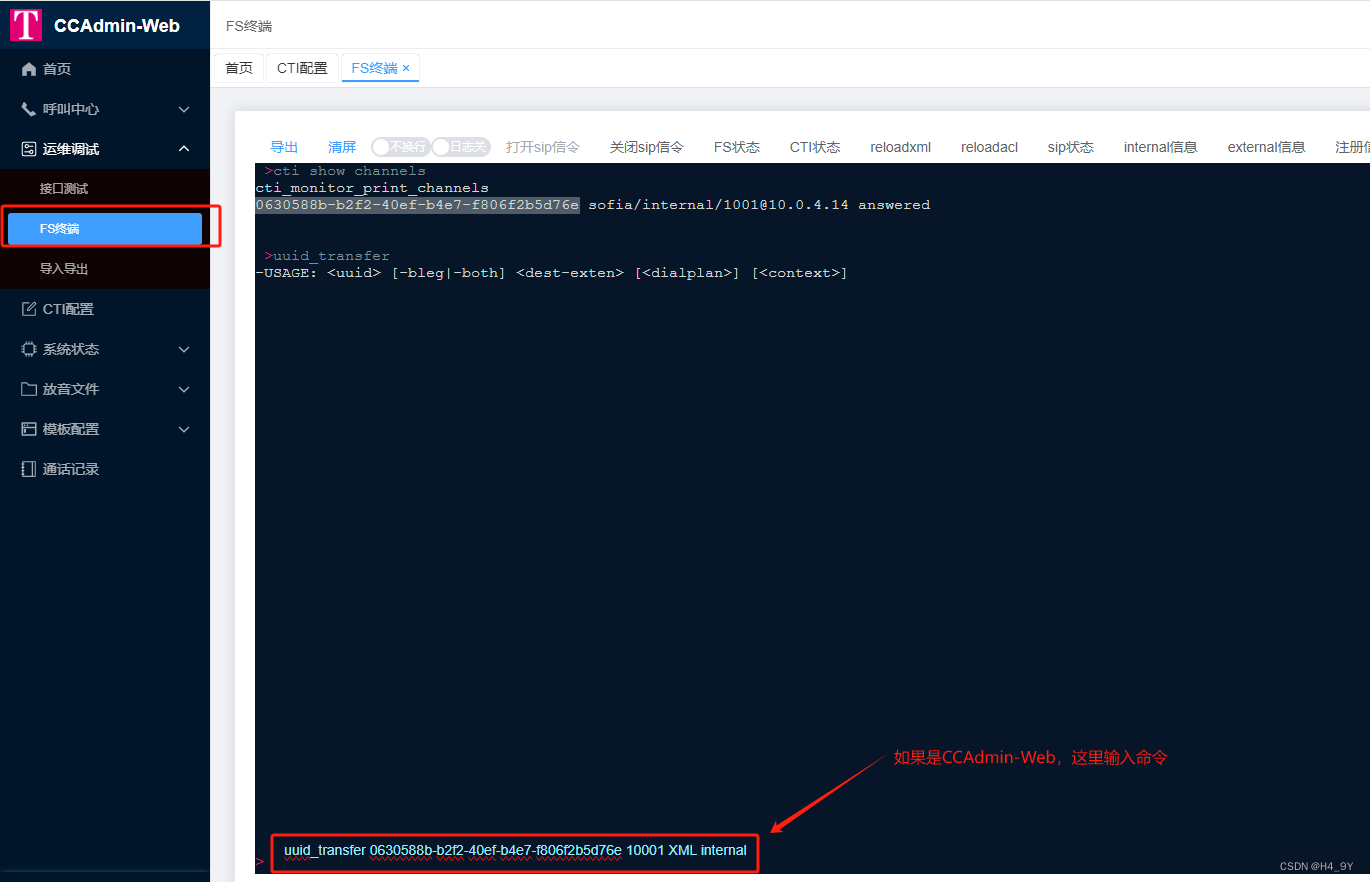
Task: Click the 首页 home icon in sidebar
Action: click(x=29, y=69)
